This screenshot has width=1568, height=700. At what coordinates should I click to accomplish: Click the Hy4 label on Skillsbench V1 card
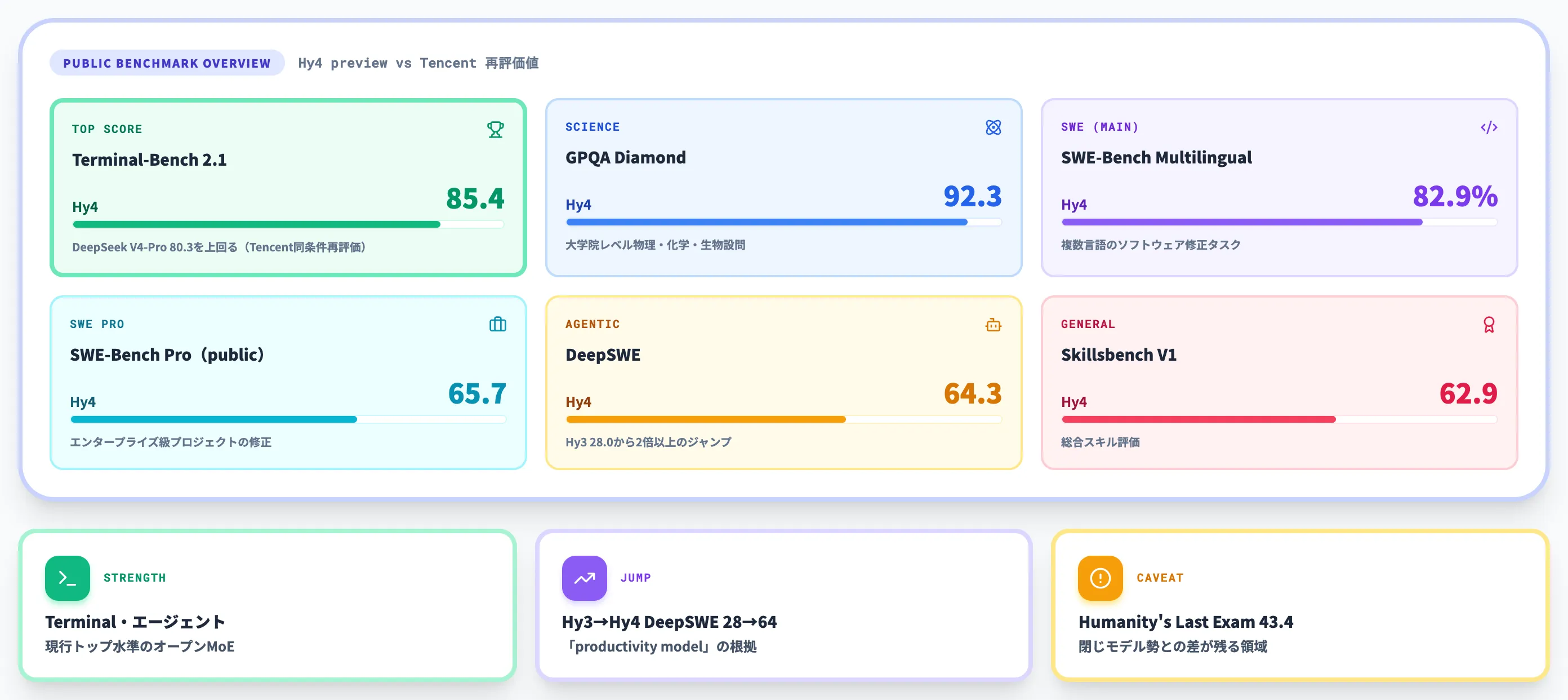click(x=1073, y=402)
